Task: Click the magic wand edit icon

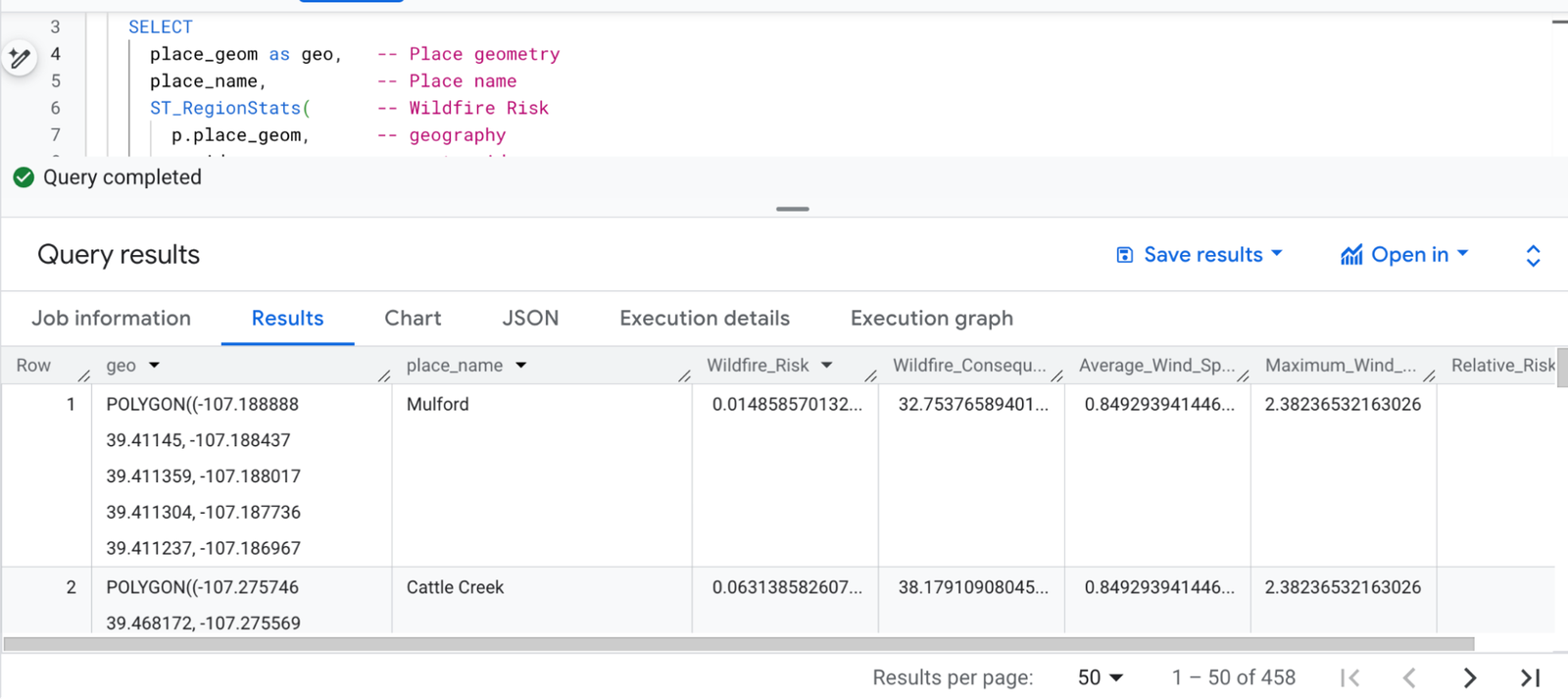Action: (19, 58)
